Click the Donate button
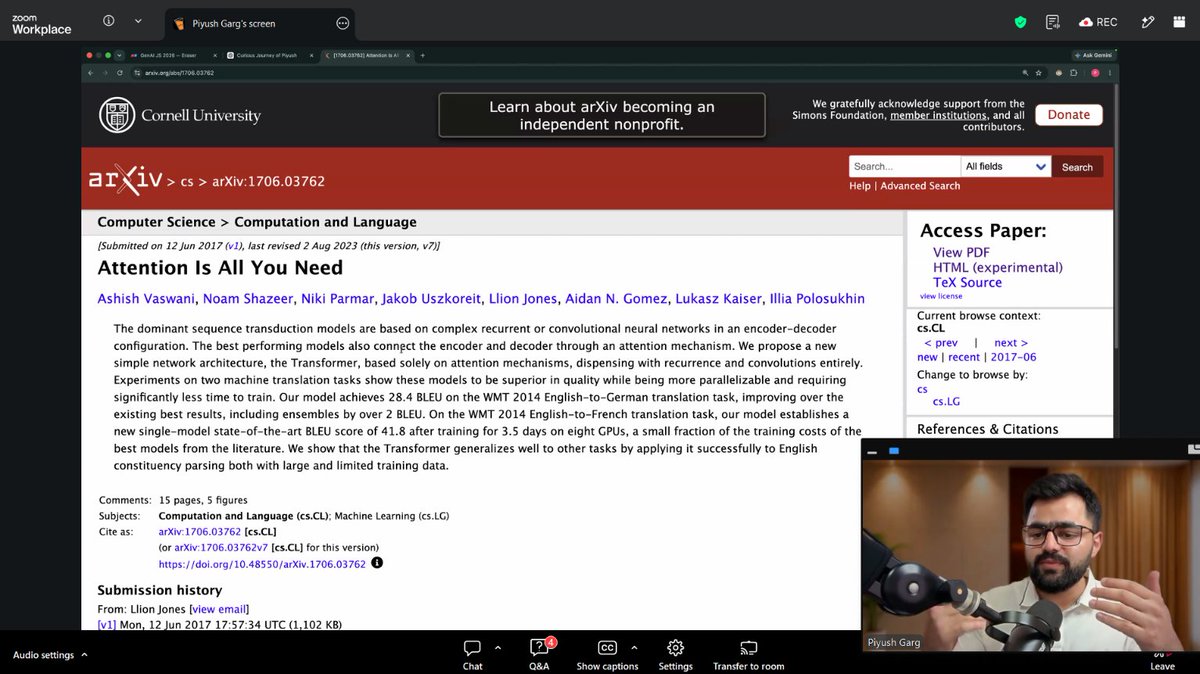The image size is (1200, 674). coord(1068,114)
